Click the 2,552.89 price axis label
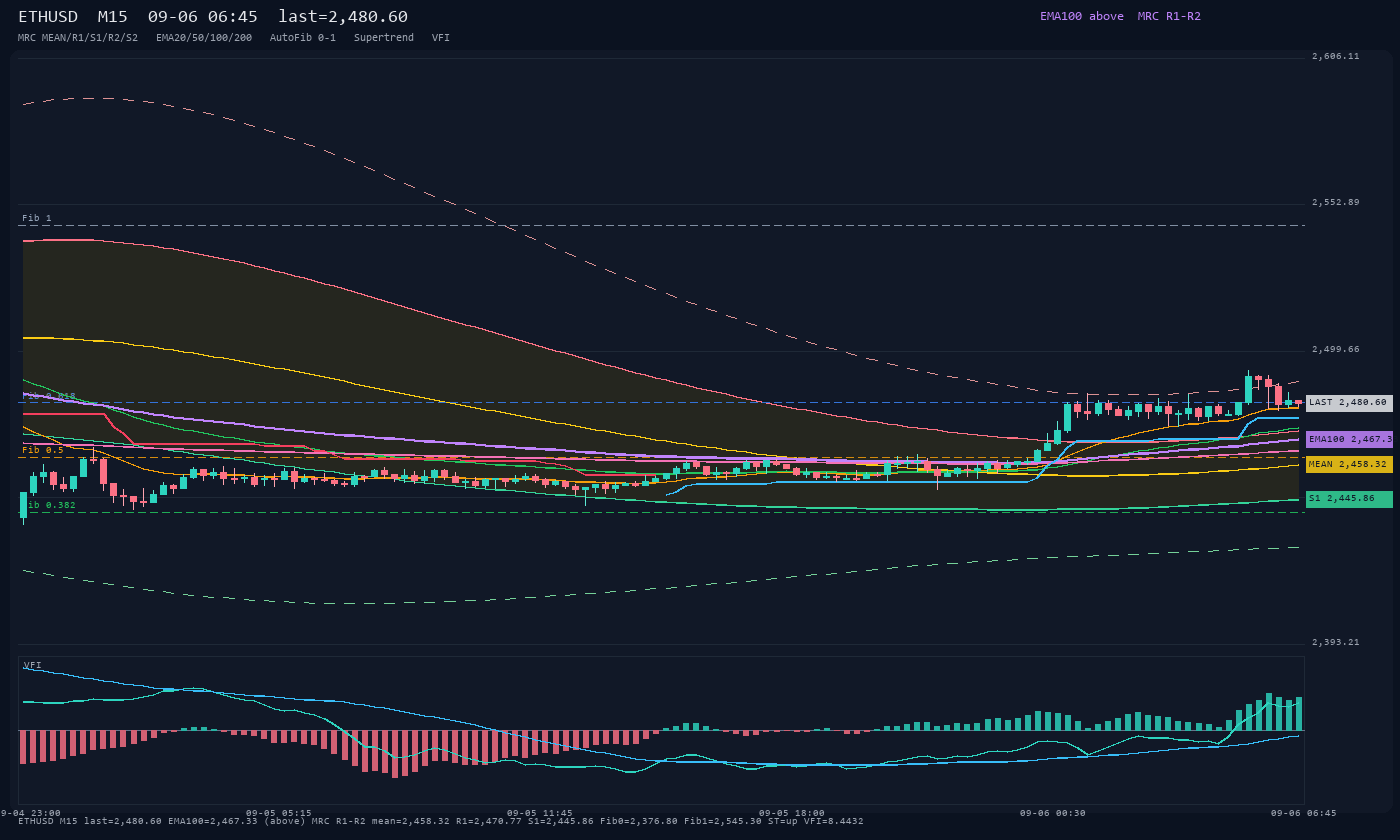1400x840 pixels. tap(1336, 203)
